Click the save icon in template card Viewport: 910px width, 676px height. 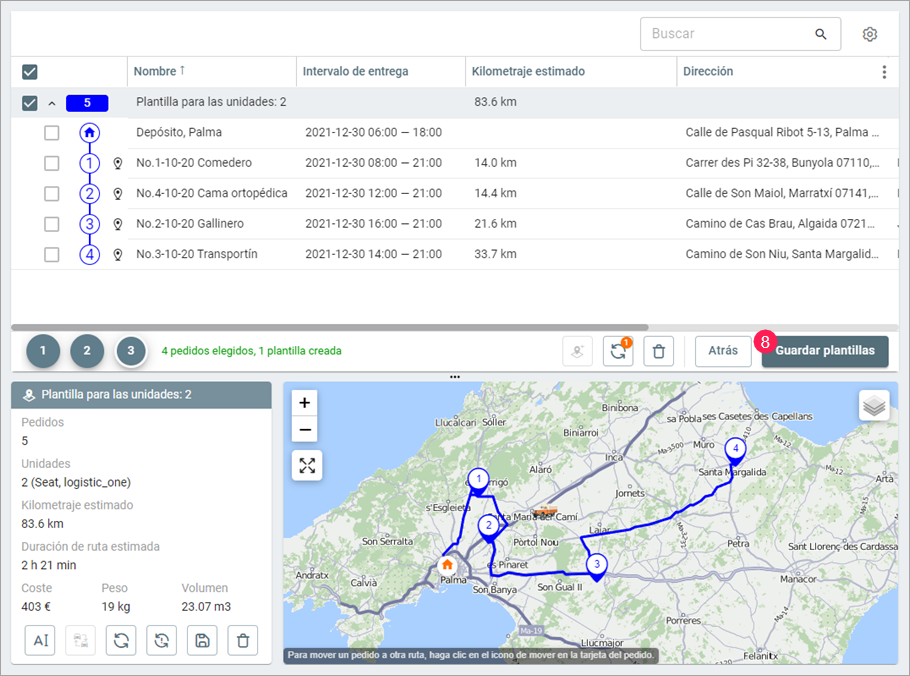(x=202, y=640)
